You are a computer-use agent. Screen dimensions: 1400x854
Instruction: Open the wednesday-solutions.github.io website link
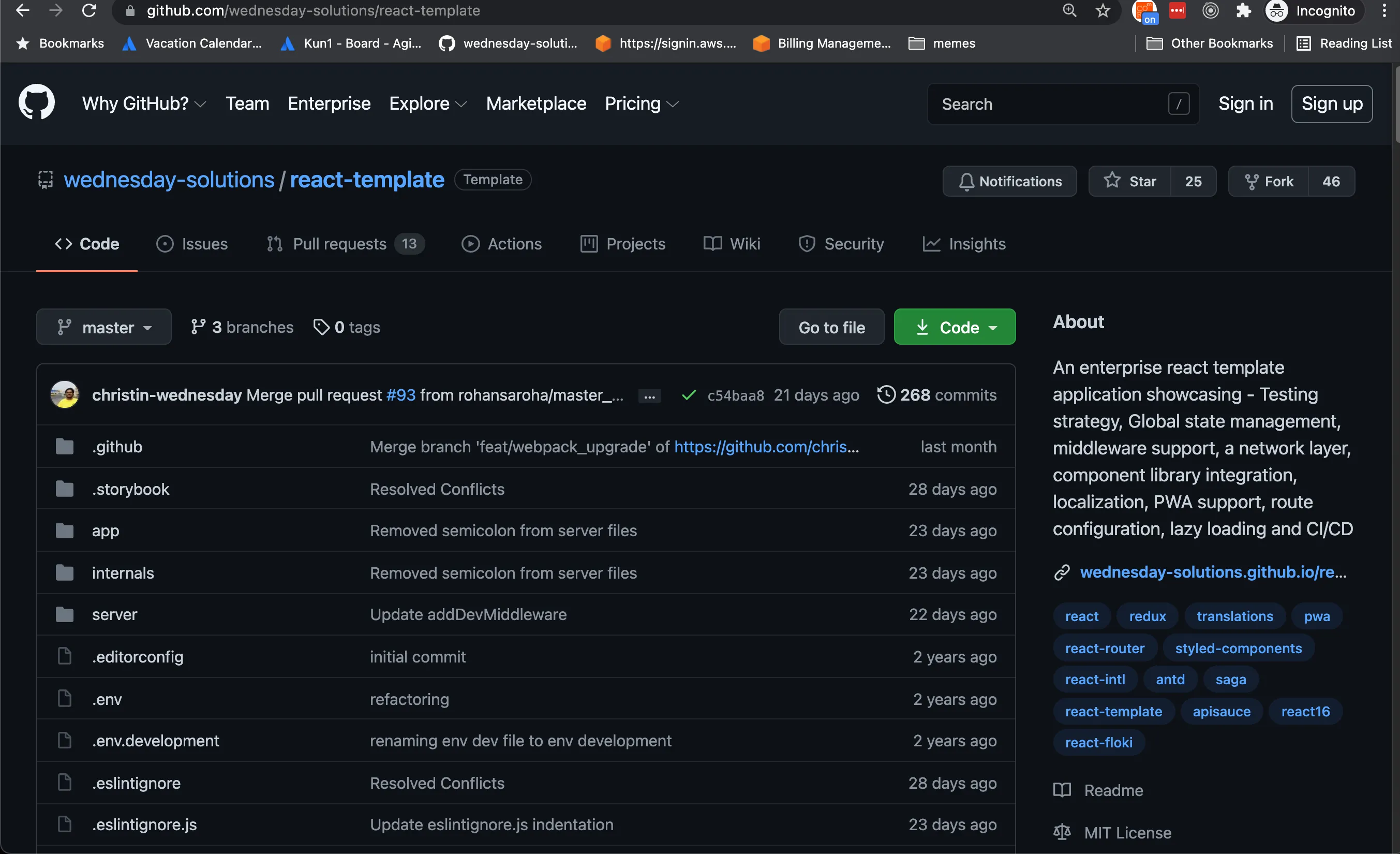pyautogui.click(x=1213, y=572)
